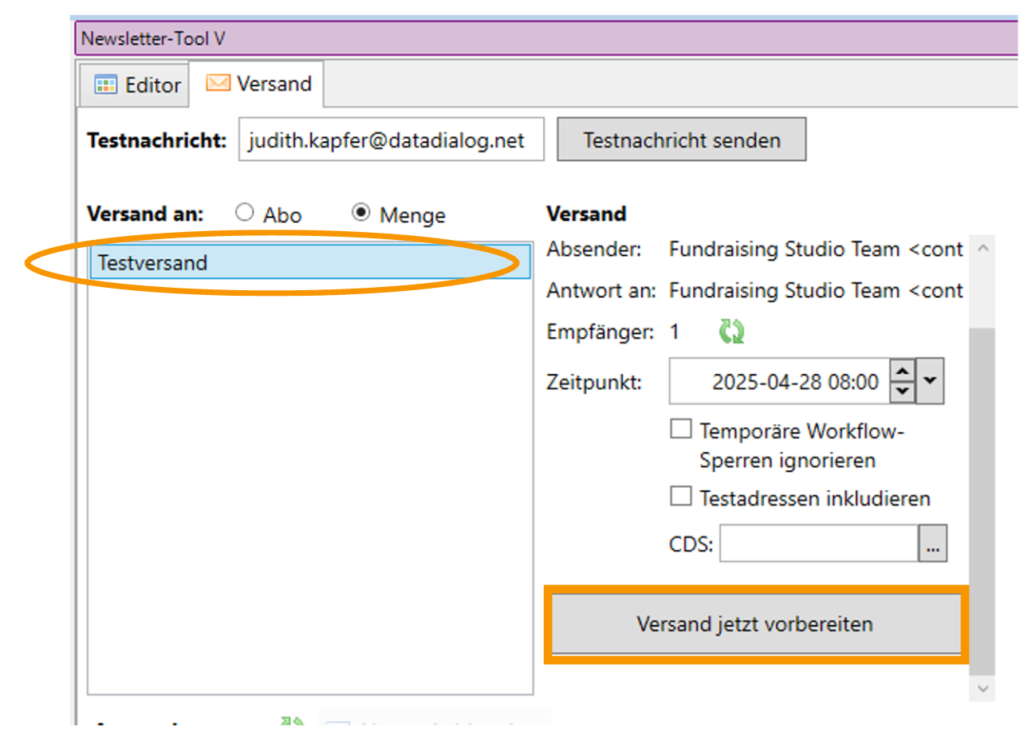1024x735 pixels.
Task: Enable Temporäre Workflow-Sperren ignorieren
Action: (x=681, y=428)
